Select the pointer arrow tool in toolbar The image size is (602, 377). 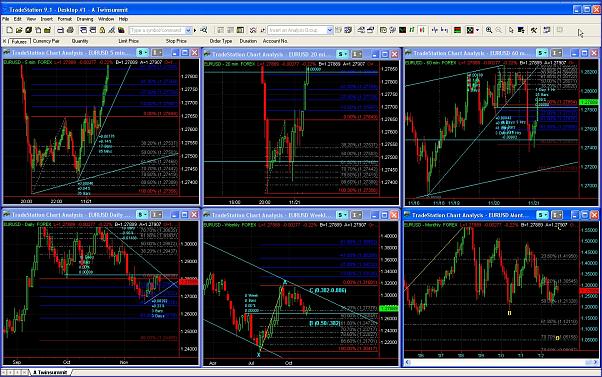511,30
